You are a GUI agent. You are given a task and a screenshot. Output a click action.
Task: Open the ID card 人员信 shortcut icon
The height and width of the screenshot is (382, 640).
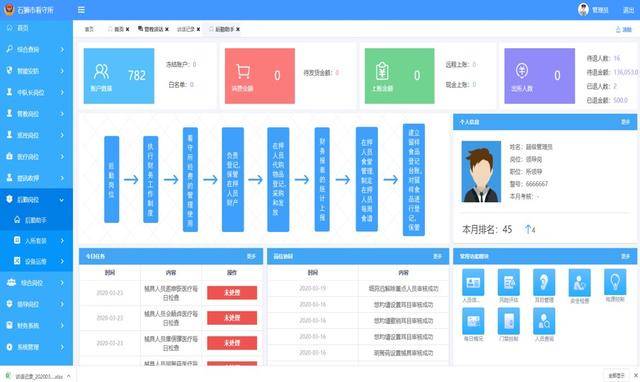coord(473,282)
